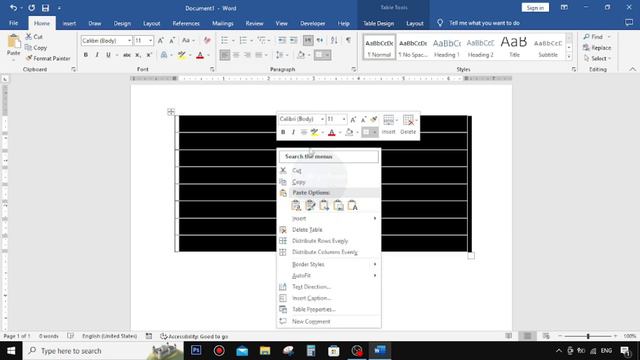The height and width of the screenshot is (360, 640).
Task: Click the Search the menus field
Action: (x=329, y=156)
